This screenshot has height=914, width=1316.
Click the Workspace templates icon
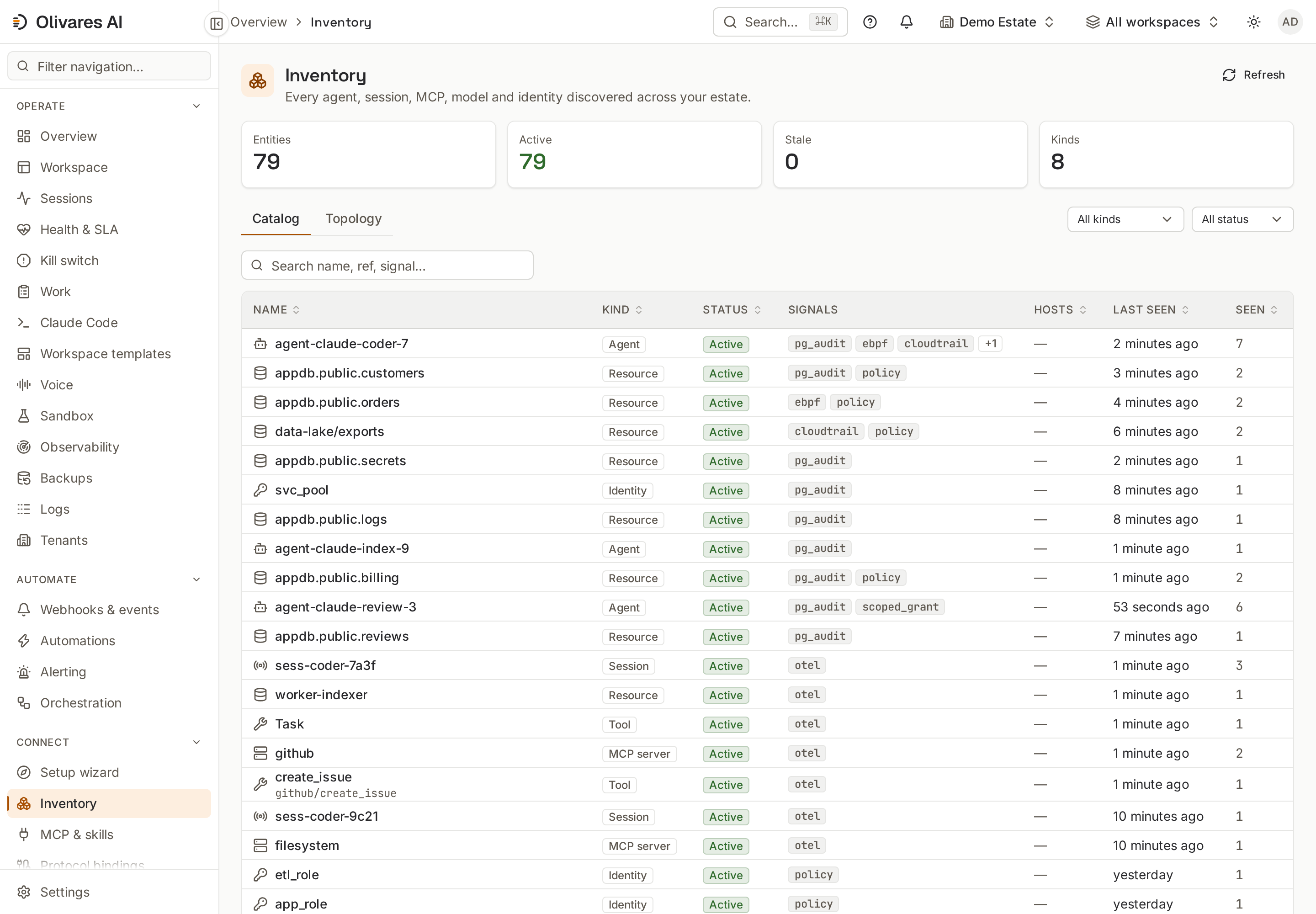pos(23,354)
